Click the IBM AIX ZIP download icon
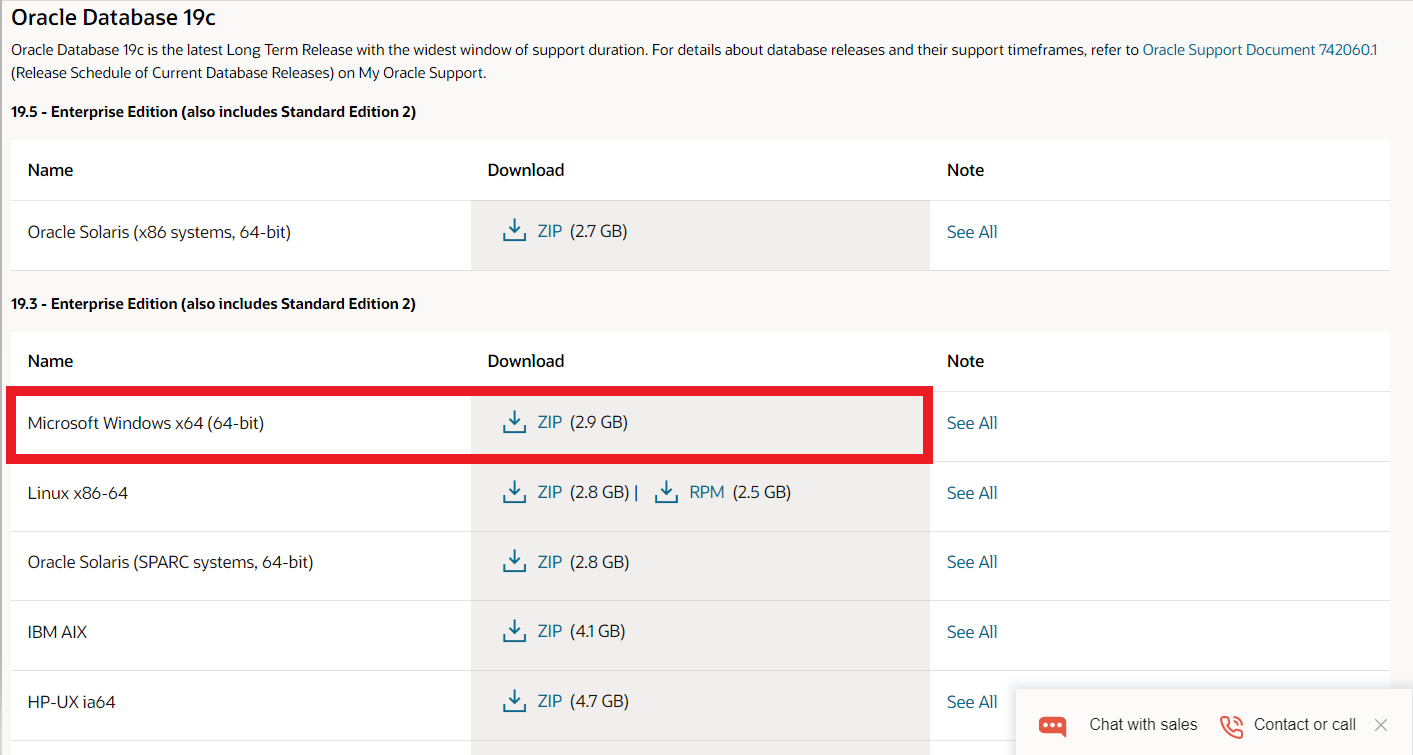This screenshot has height=755, width=1413. (514, 631)
